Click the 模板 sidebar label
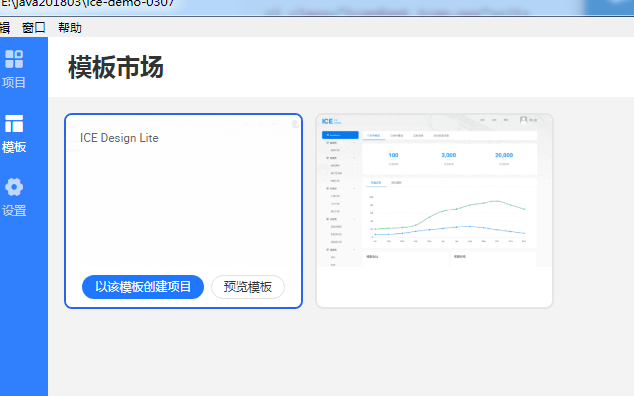This screenshot has width=634, height=396. coord(14,147)
